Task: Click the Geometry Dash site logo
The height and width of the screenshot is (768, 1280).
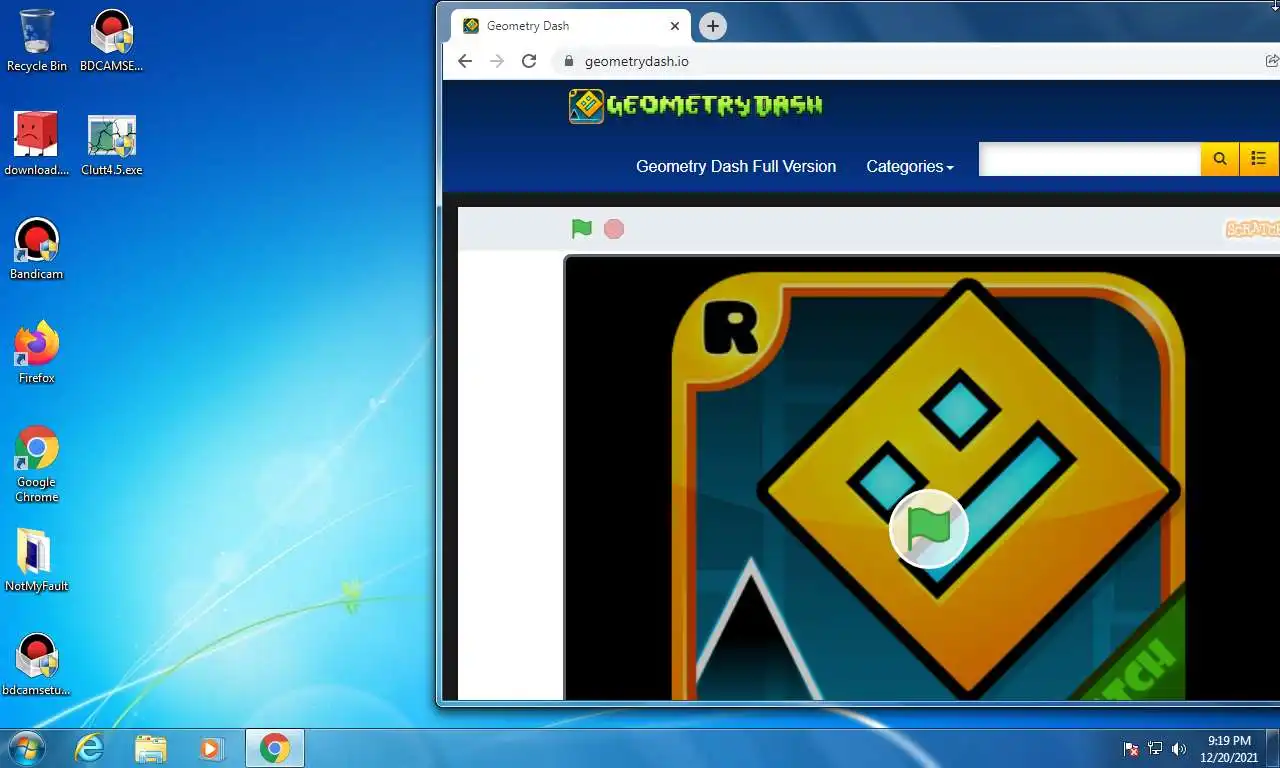Action: (x=696, y=105)
